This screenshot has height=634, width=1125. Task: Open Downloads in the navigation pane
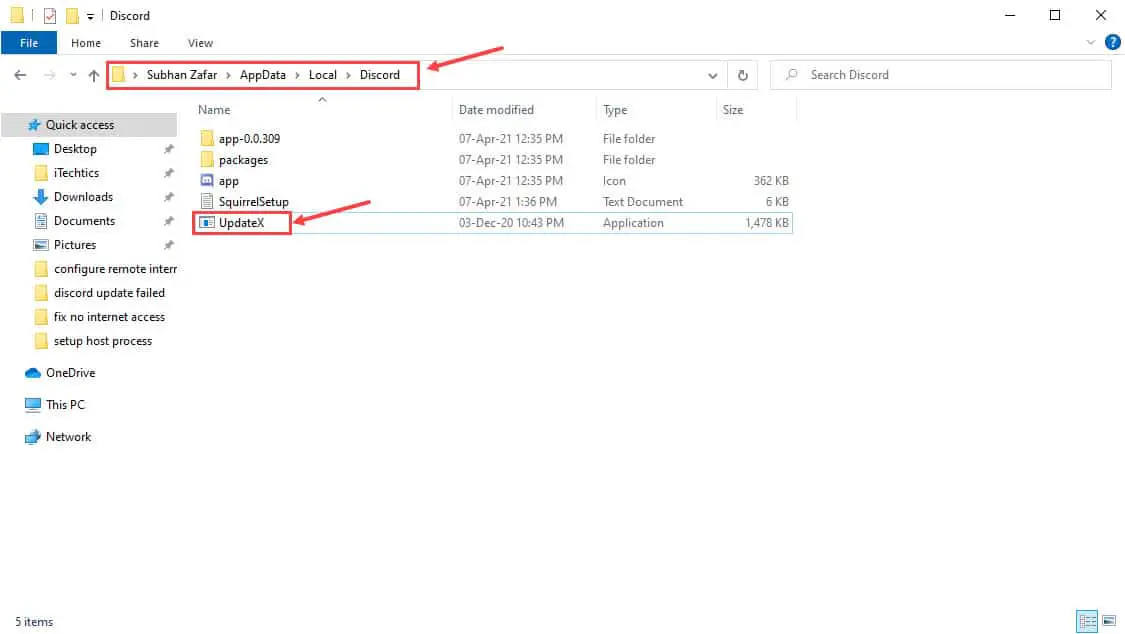click(83, 197)
